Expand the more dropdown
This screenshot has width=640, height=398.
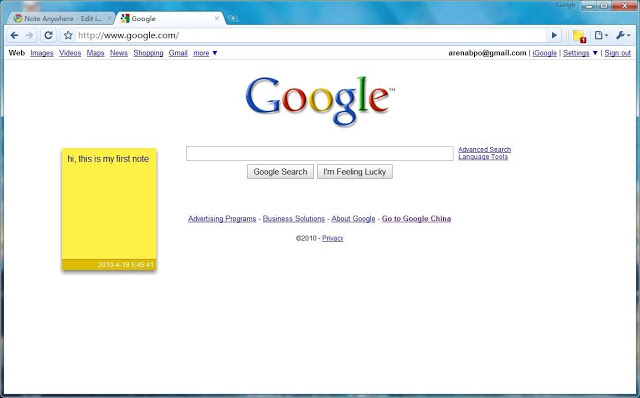(205, 53)
